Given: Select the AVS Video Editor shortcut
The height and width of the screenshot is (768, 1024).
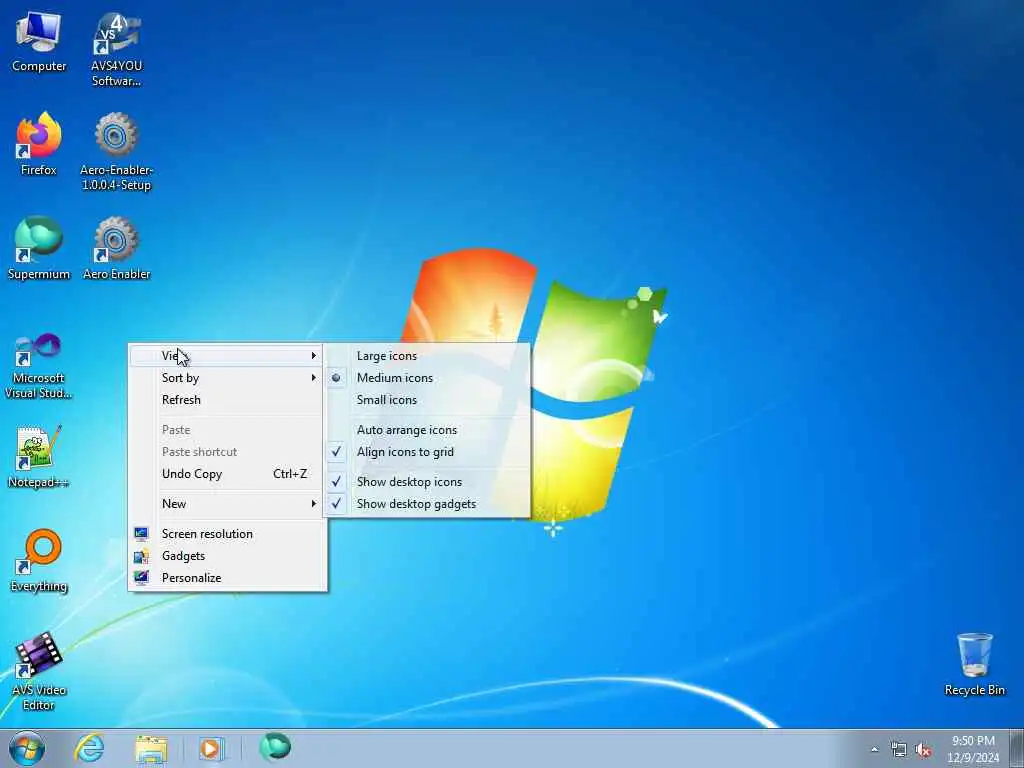Looking at the screenshot, I should 39,671.
